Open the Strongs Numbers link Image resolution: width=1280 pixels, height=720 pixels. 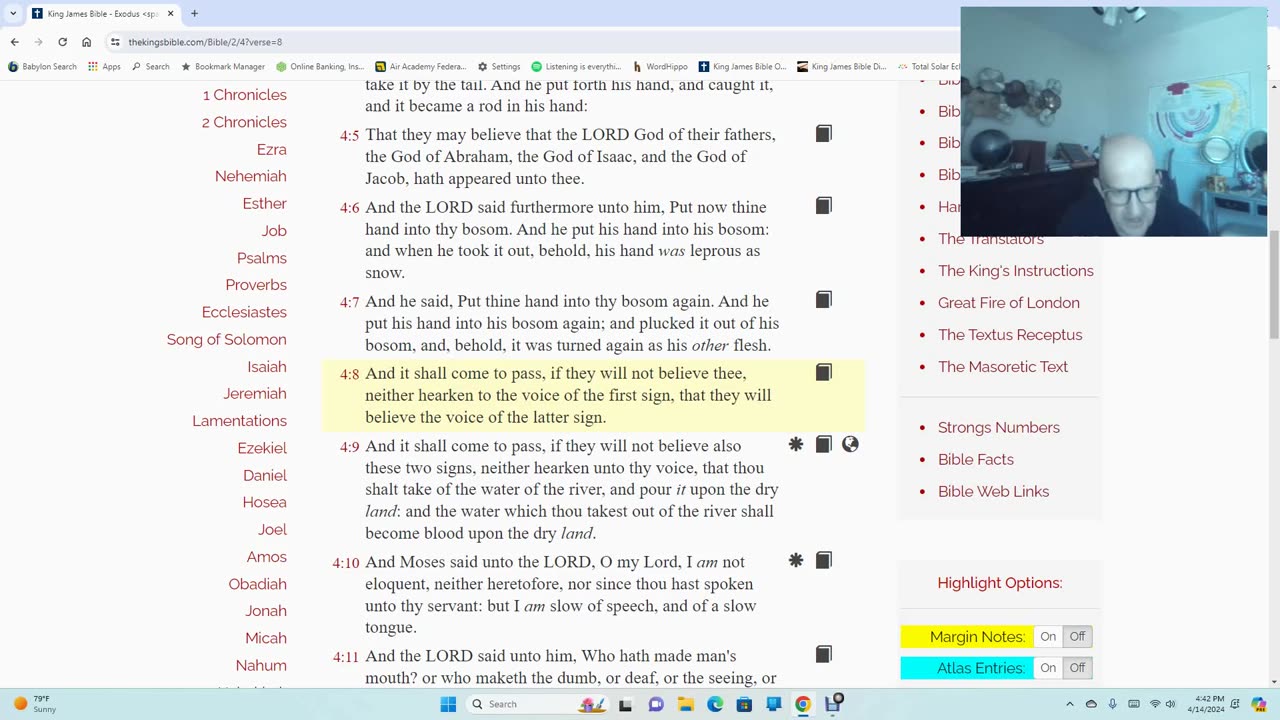click(999, 428)
